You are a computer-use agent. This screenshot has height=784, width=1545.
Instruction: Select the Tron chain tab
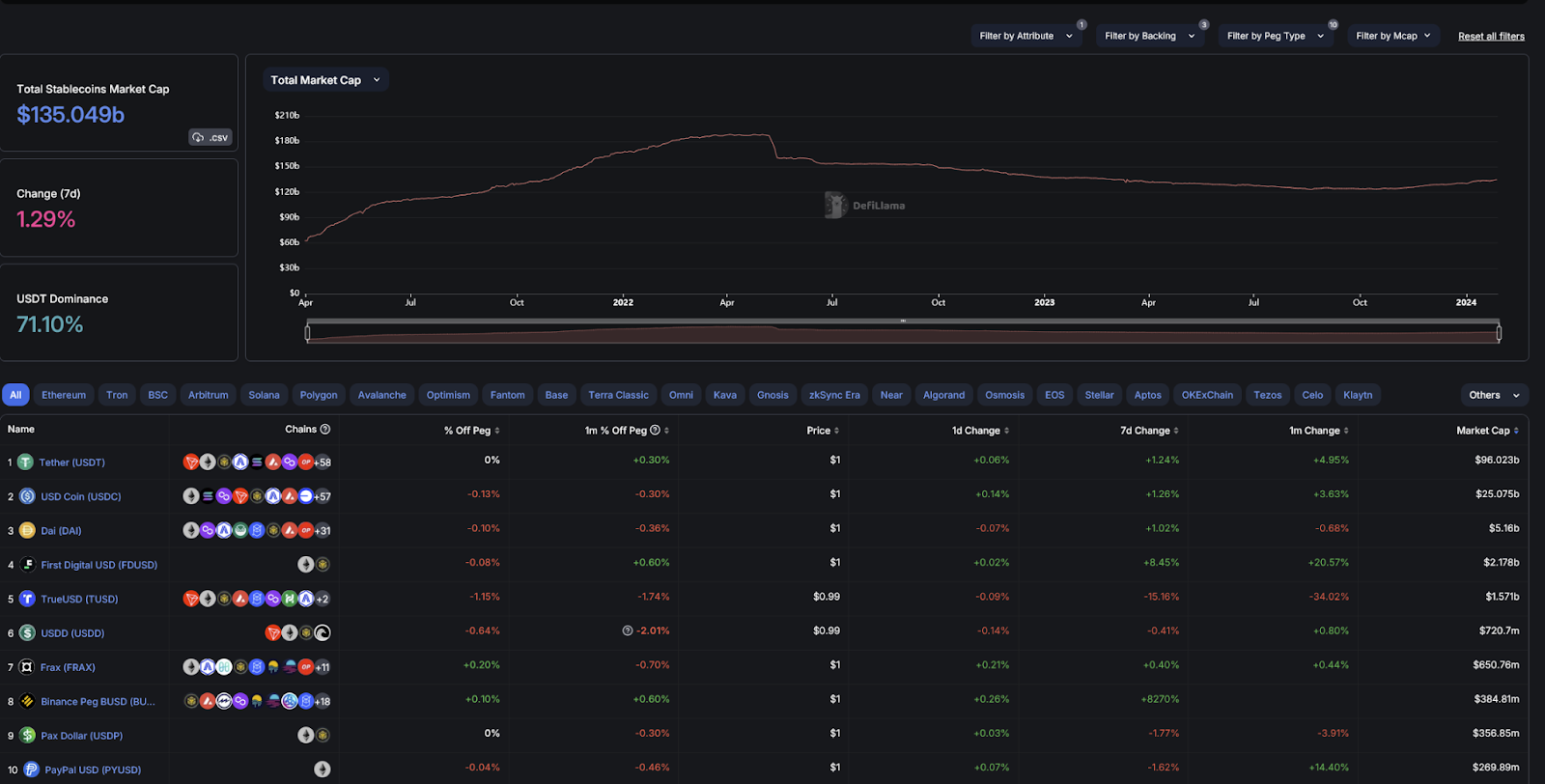click(x=117, y=395)
